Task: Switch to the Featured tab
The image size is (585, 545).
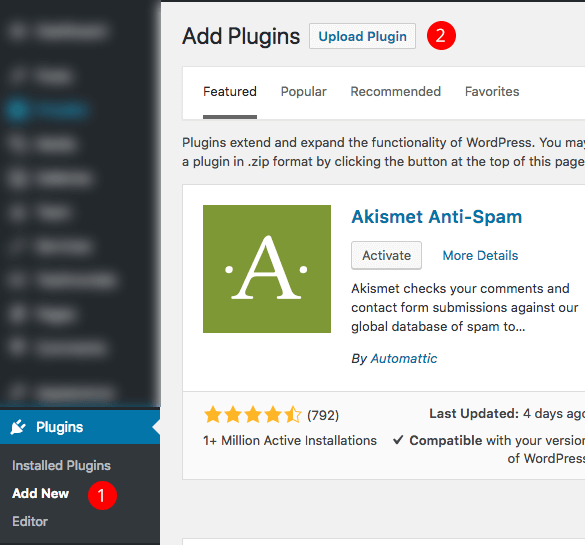Action: pyautogui.click(x=230, y=92)
